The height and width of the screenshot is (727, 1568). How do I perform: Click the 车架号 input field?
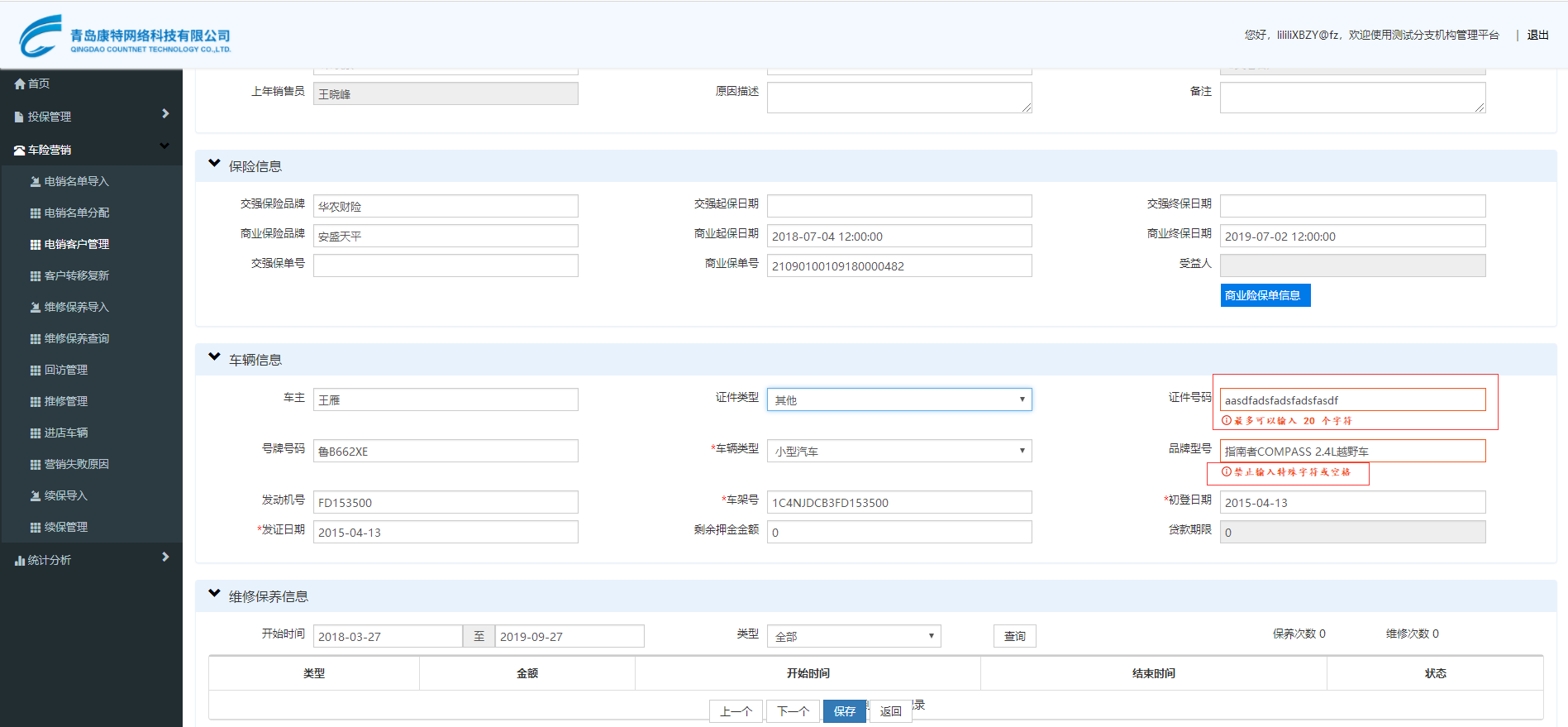899,502
